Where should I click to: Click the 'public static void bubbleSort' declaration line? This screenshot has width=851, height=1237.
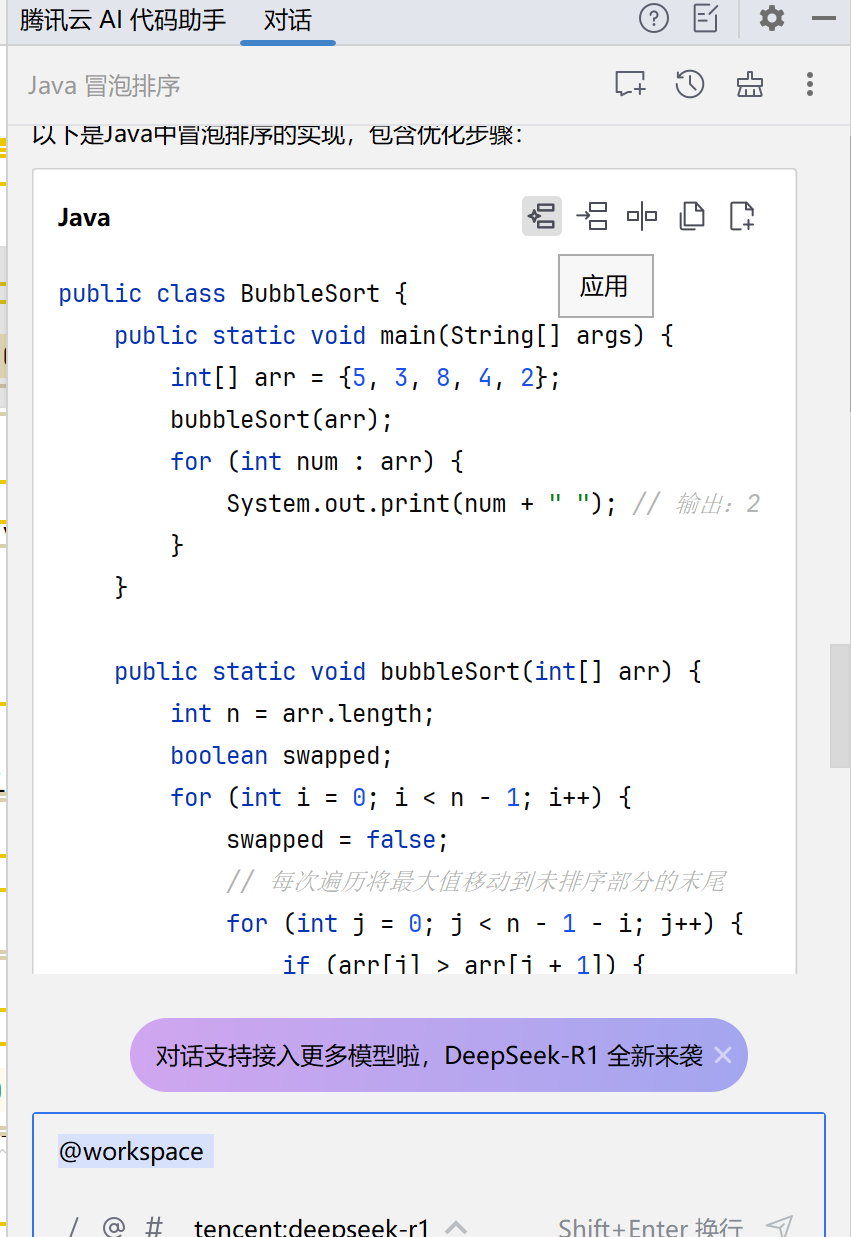pyautogui.click(x=408, y=671)
